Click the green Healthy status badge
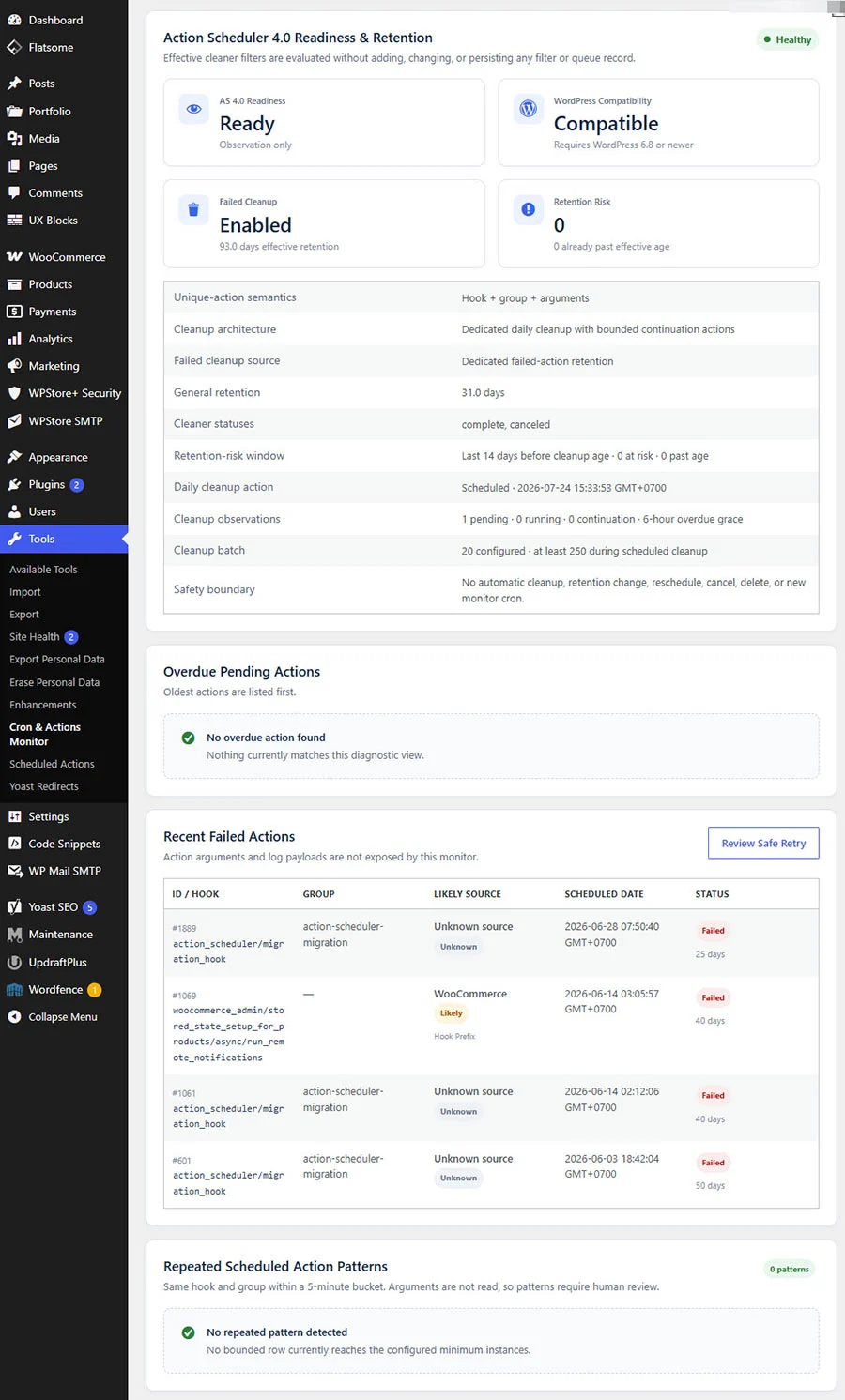The width and height of the screenshot is (845, 1400). 788,39
